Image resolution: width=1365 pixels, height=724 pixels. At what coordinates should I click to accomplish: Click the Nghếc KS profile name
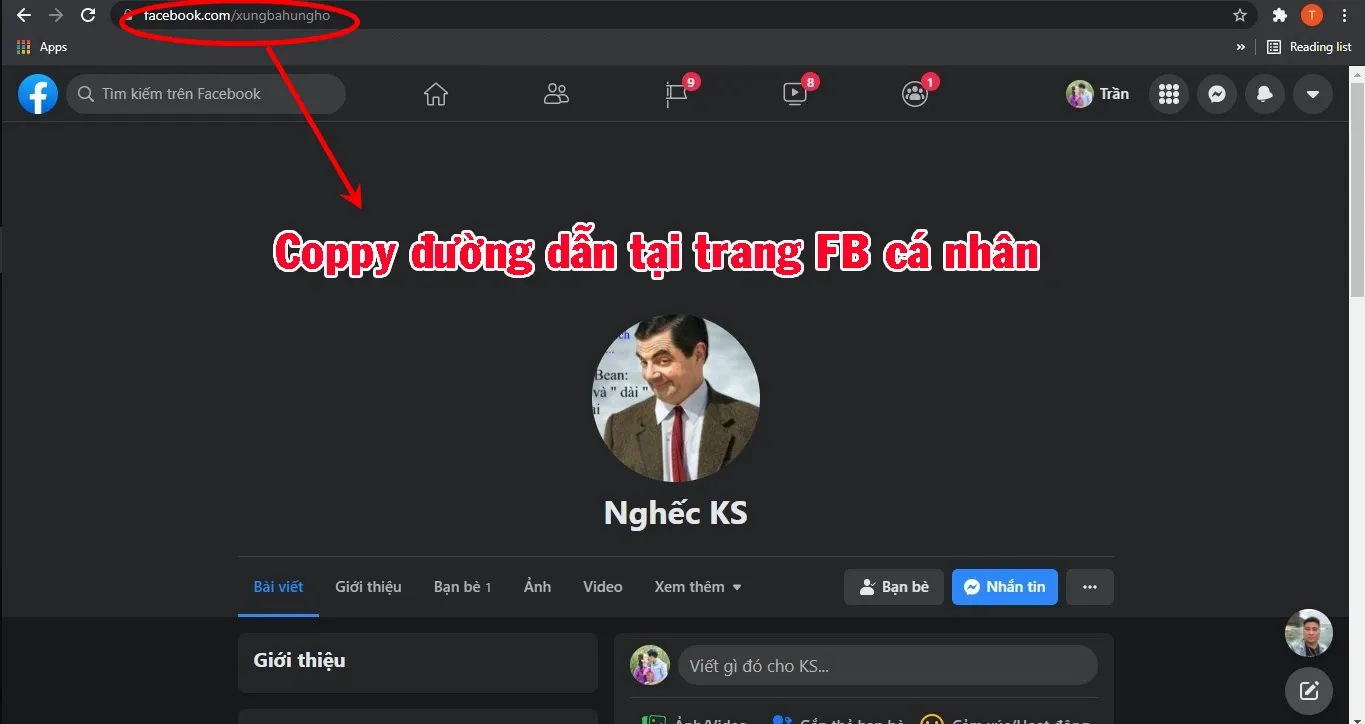[676, 513]
